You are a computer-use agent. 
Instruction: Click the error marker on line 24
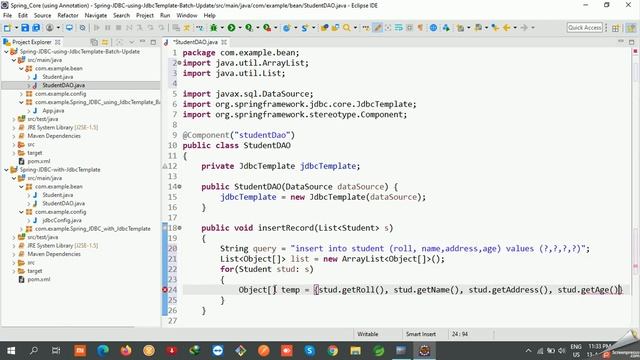pyautogui.click(x=165, y=290)
